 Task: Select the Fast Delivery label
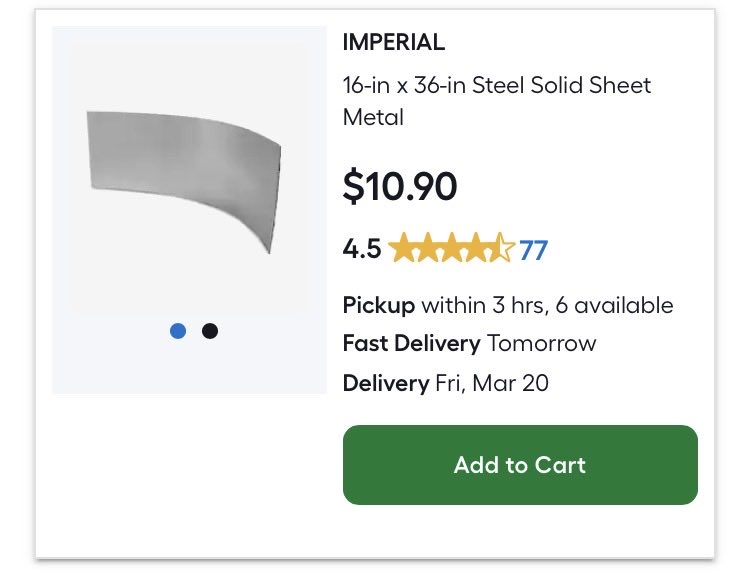[x=411, y=344]
